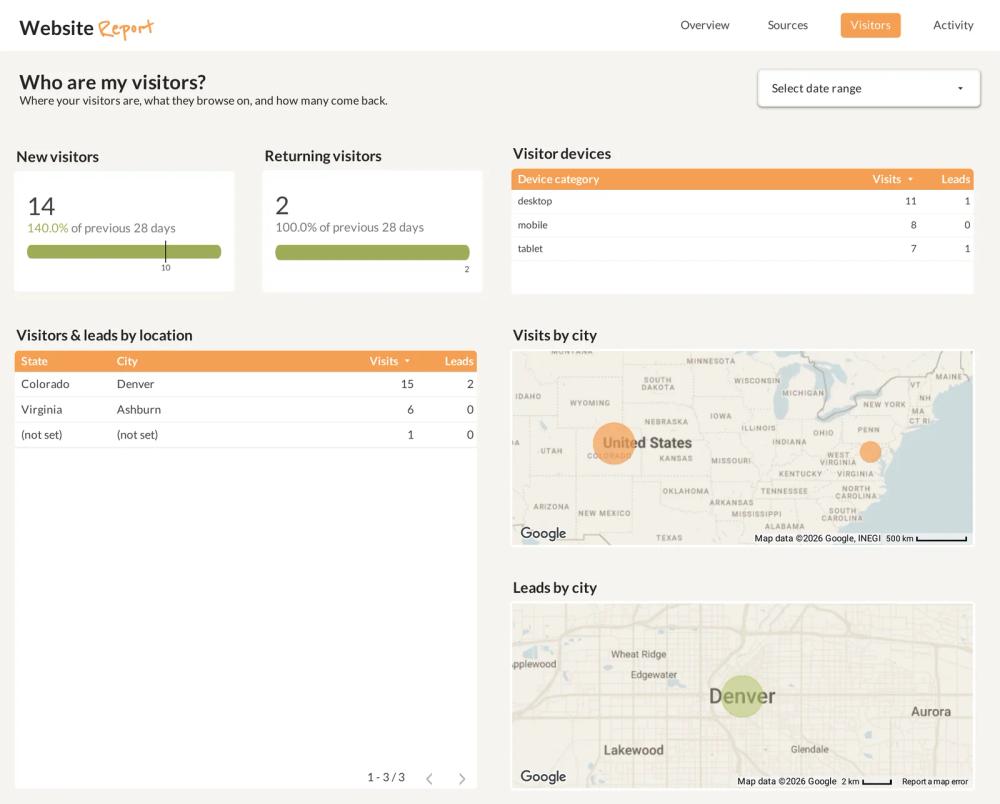Click the 1 - 3 / 3 pagination text
This screenshot has height=804, width=1000.
(386, 777)
